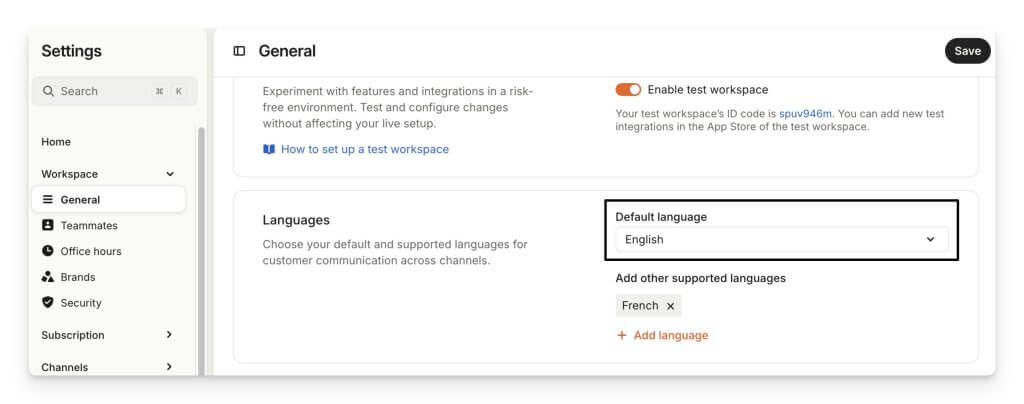Viewport: 1024px width, 404px height.
Task: Expand the Channels section
Action: pyautogui.click(x=169, y=367)
